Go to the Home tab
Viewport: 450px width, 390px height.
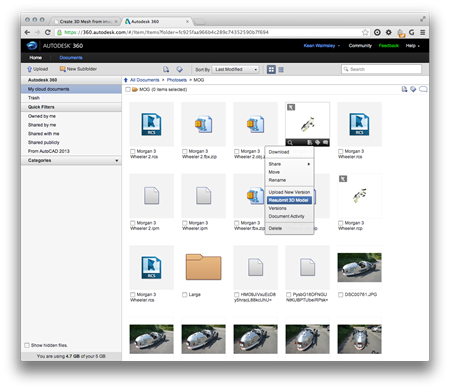pos(35,58)
